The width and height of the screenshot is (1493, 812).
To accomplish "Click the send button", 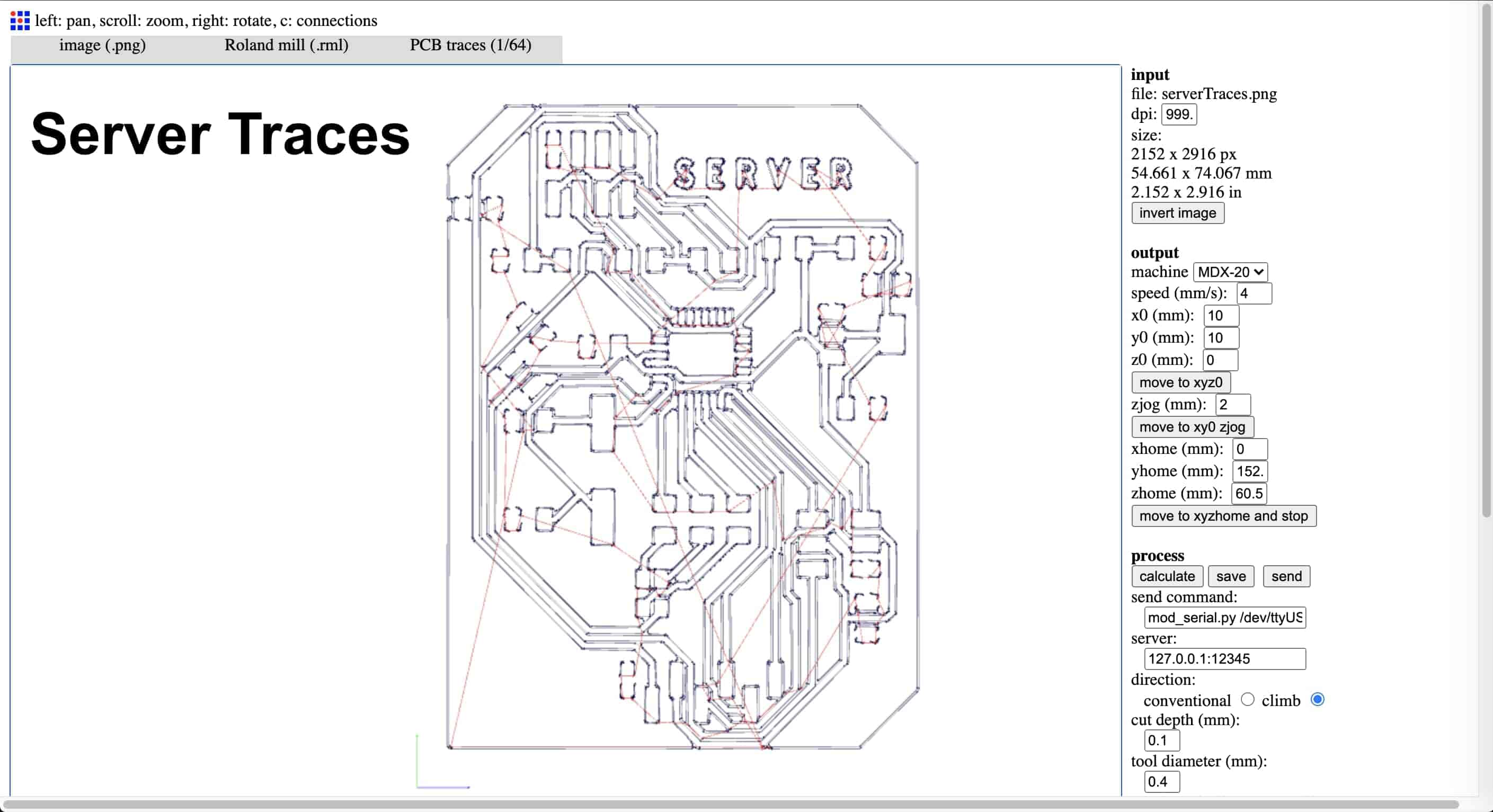I will pos(1286,576).
